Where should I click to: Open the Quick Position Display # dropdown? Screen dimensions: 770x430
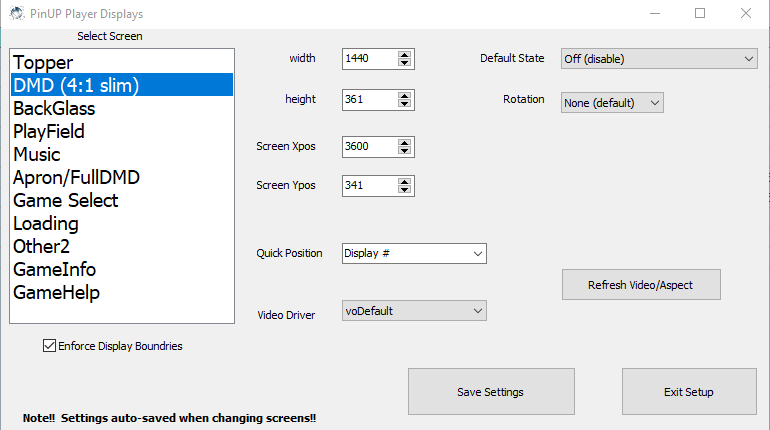coord(414,253)
